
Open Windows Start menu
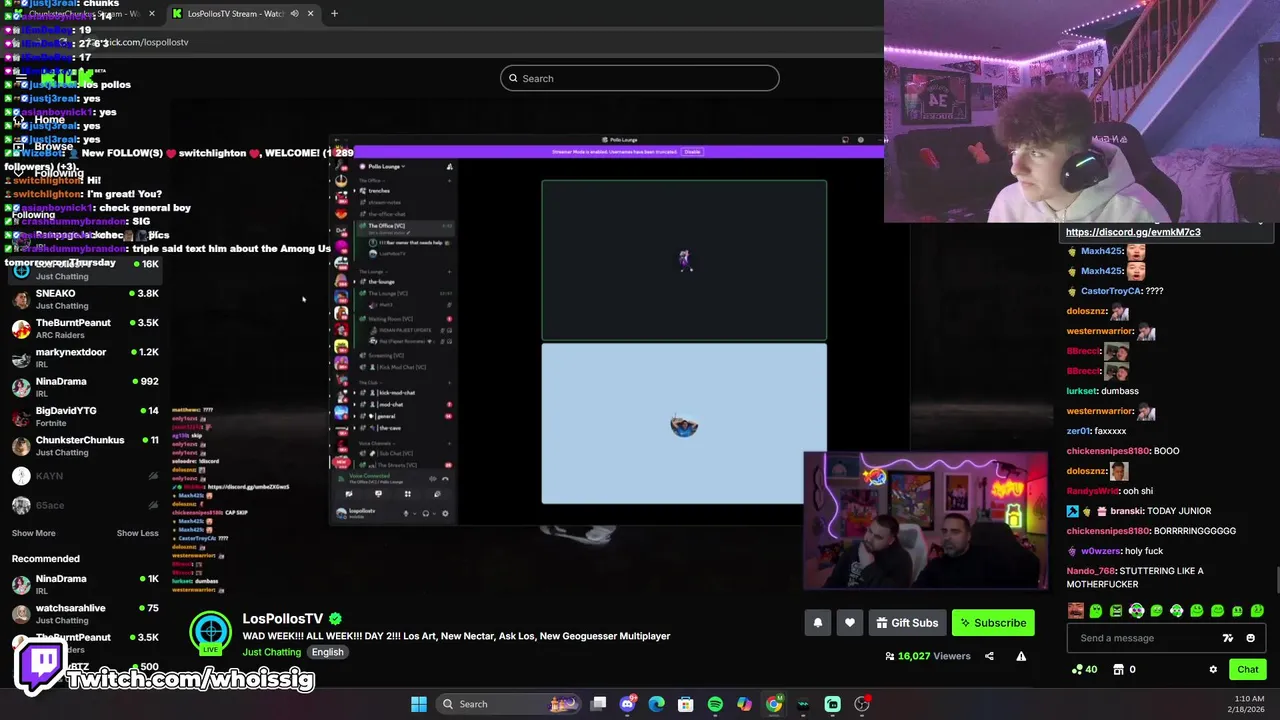tap(419, 704)
